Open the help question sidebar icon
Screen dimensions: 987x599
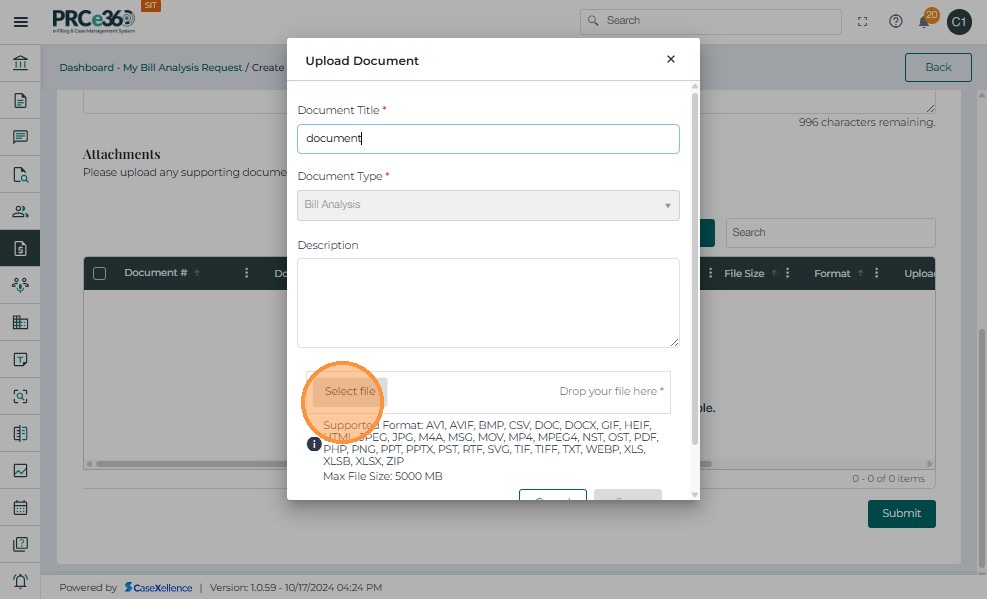tap(20, 544)
